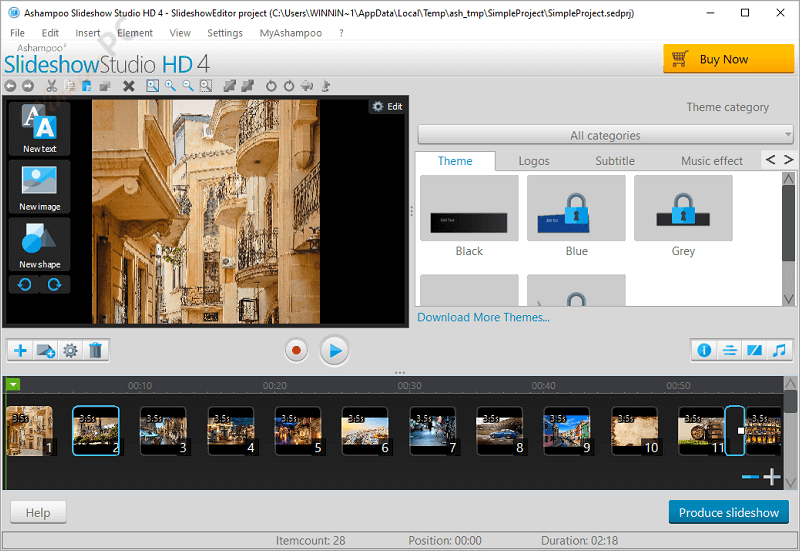Select the locked Grey theme thumbnail
Image resolution: width=800 pixels, height=551 pixels.
[x=683, y=208]
